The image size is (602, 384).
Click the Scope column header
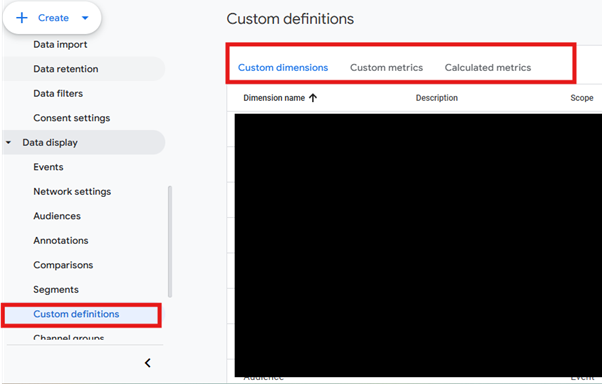(x=582, y=98)
